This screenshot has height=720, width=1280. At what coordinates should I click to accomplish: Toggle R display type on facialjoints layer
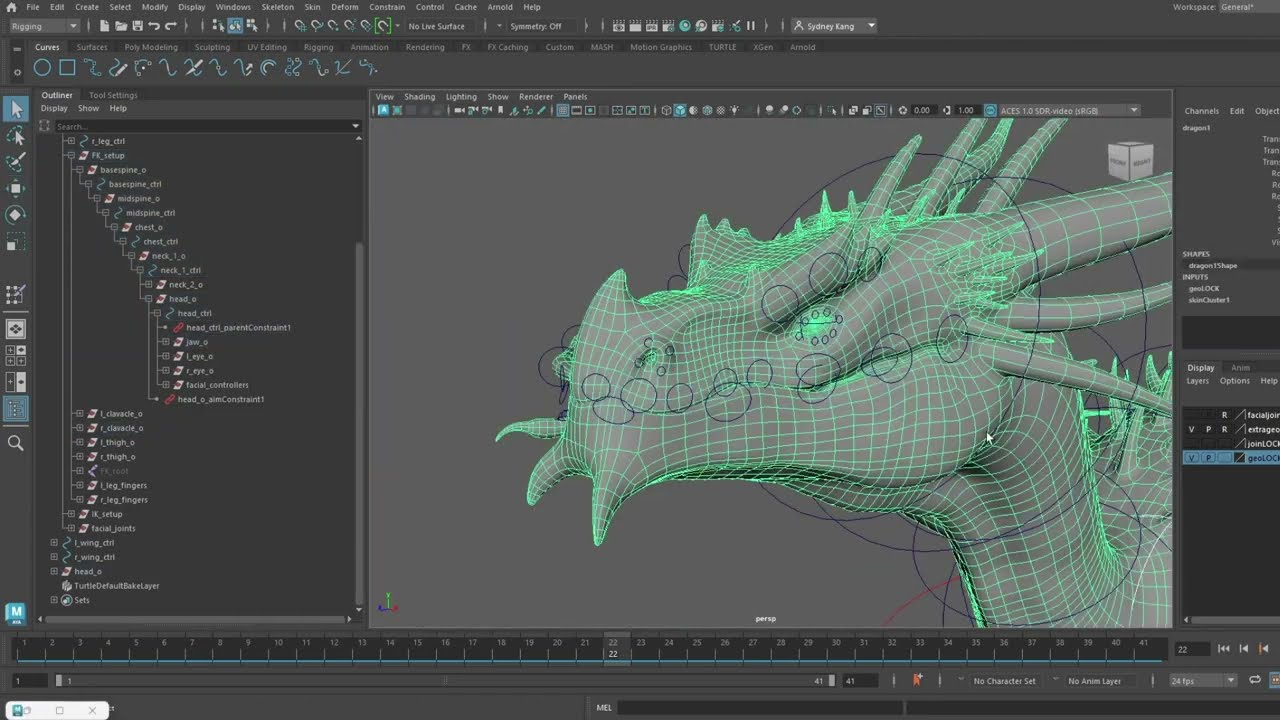pos(1224,415)
